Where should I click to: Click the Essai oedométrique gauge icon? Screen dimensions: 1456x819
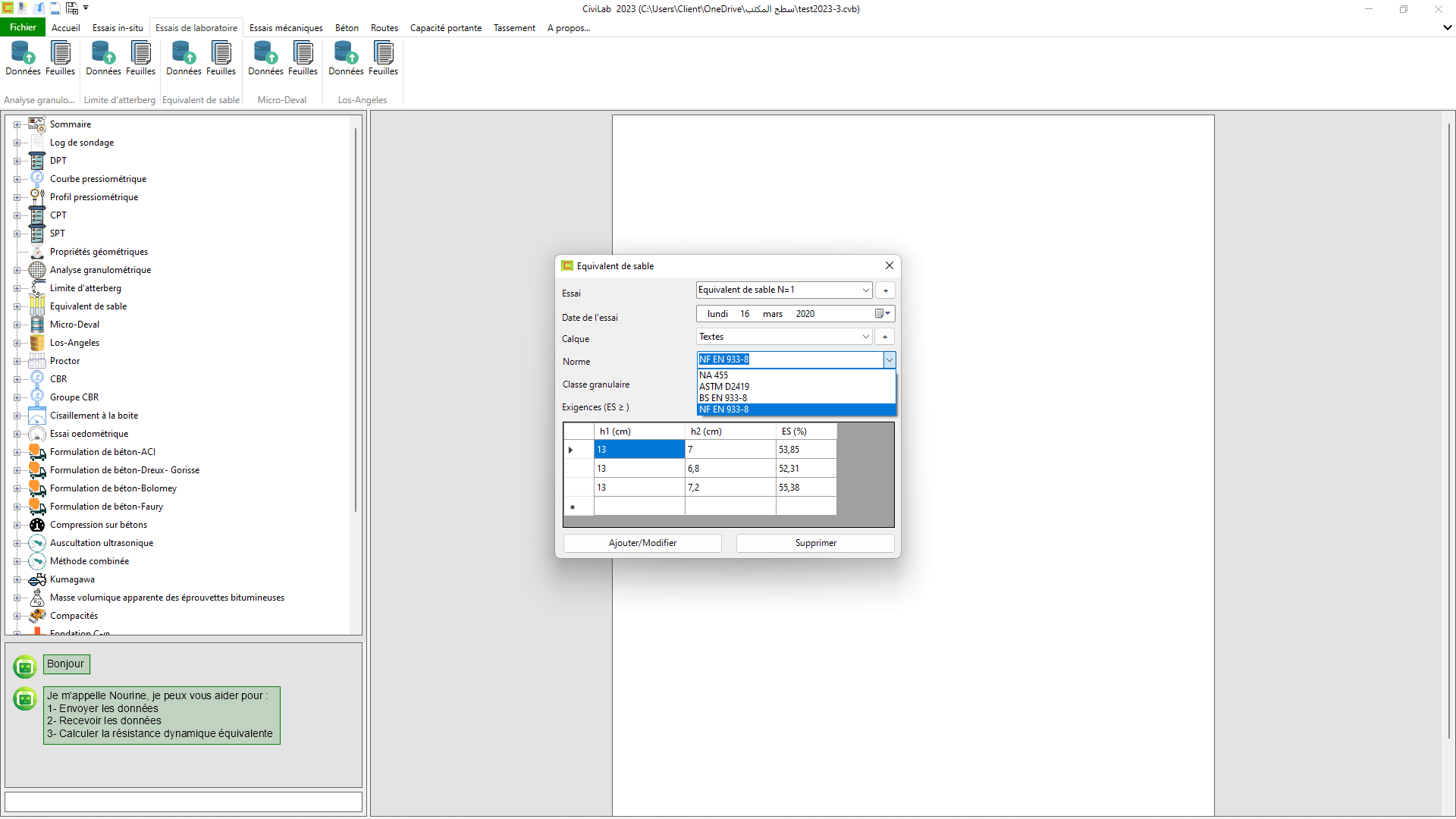[37, 434]
